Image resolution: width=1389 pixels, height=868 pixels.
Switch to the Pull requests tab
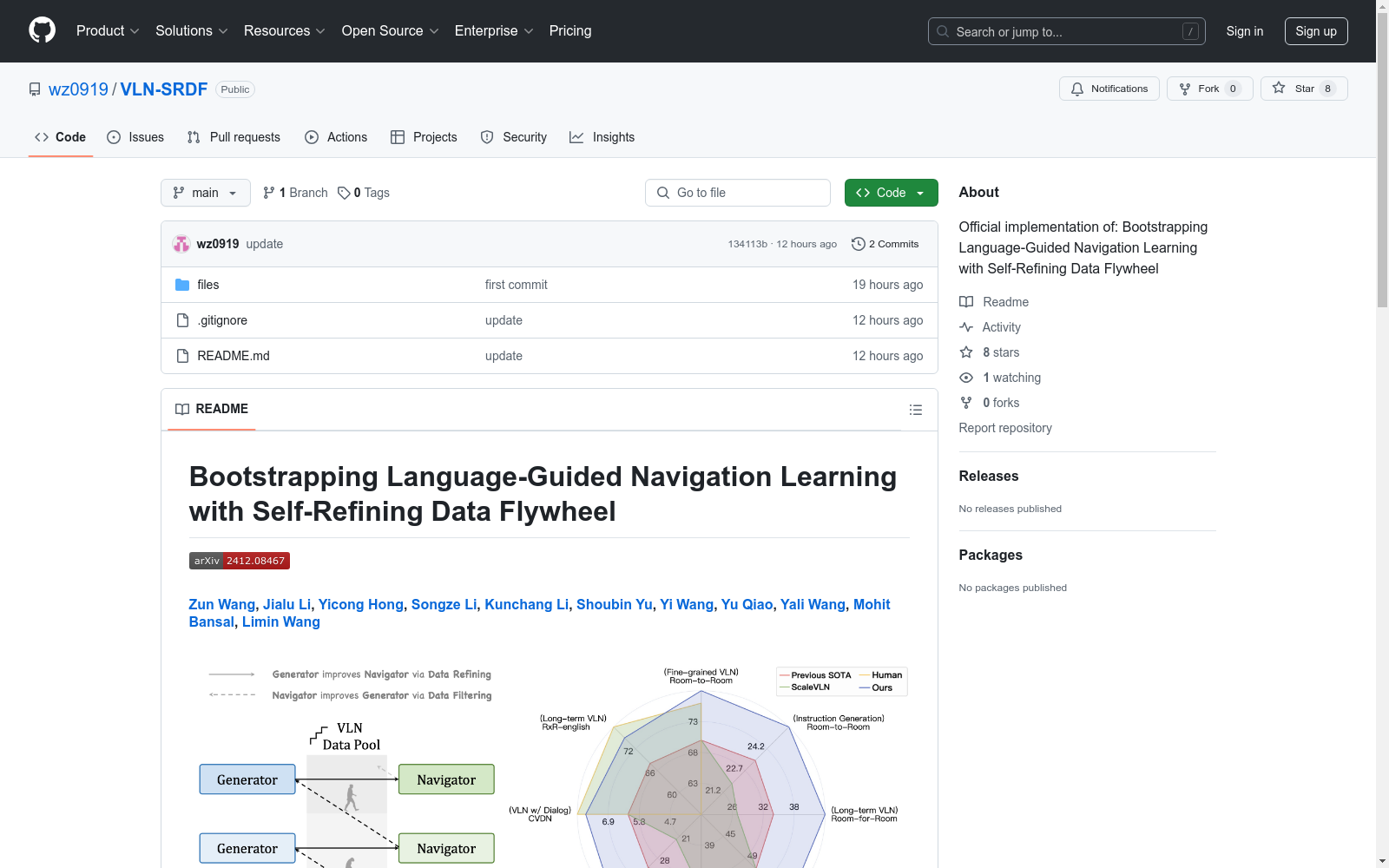[234, 137]
